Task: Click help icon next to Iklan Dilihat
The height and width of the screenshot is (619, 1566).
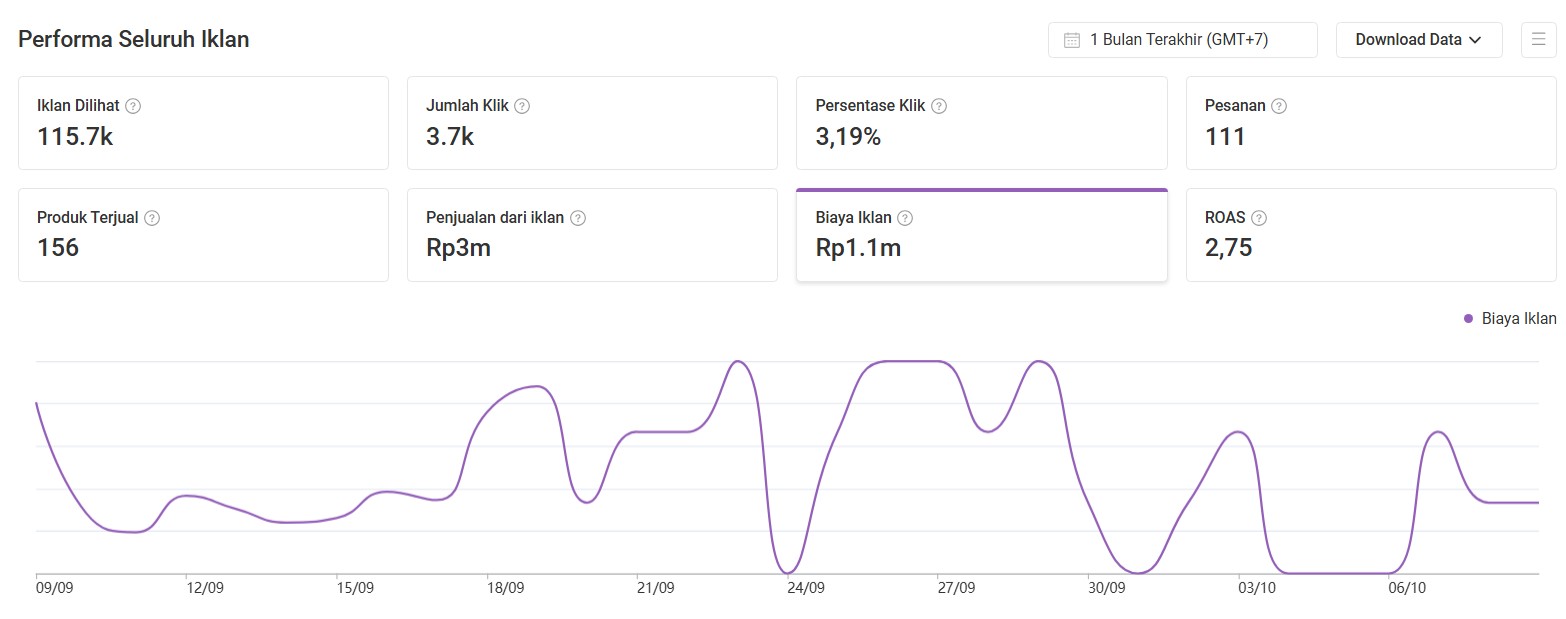Action: [133, 106]
